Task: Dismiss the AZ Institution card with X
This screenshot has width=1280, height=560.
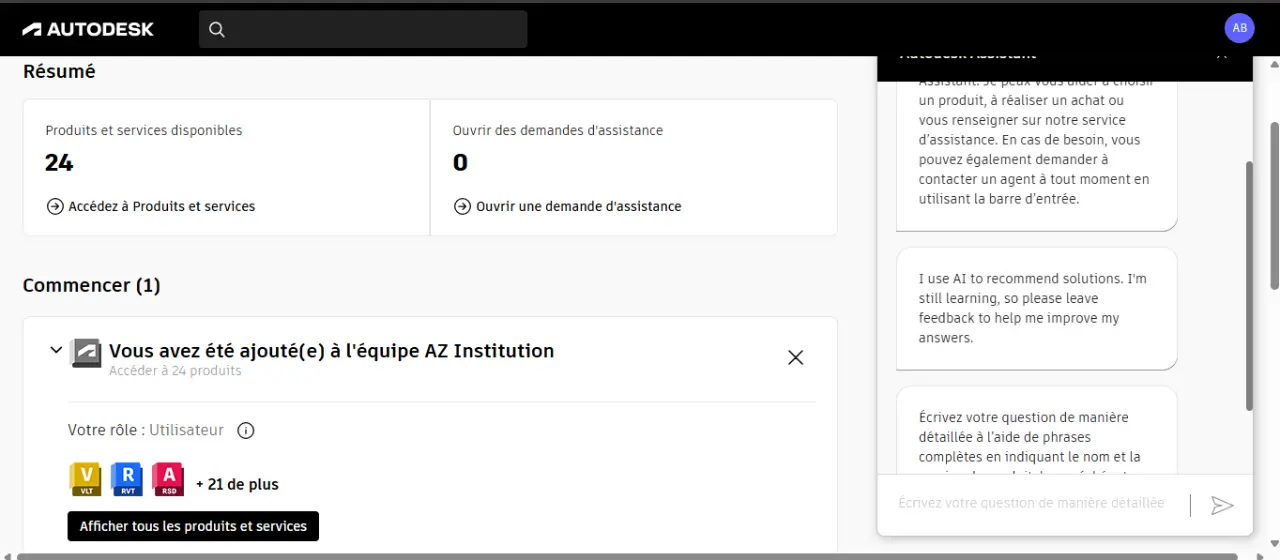Action: tap(796, 357)
